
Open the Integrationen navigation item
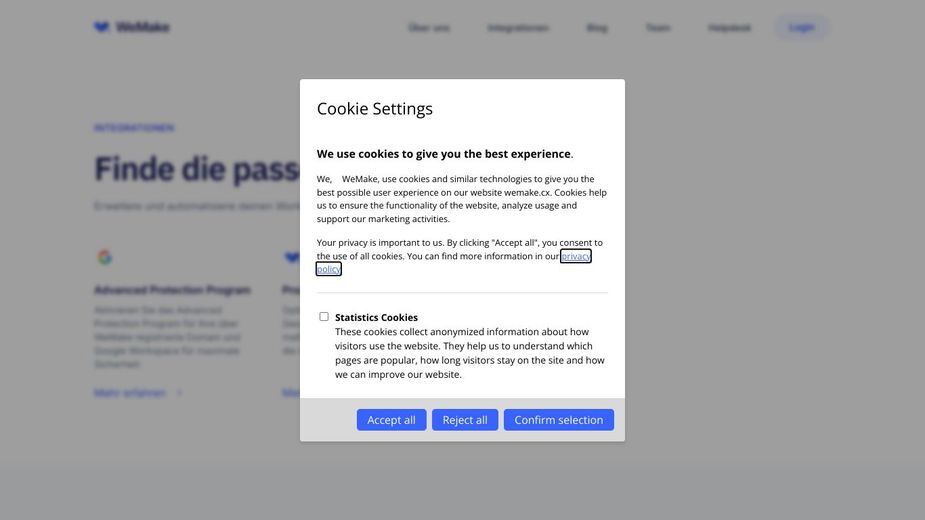pos(518,28)
